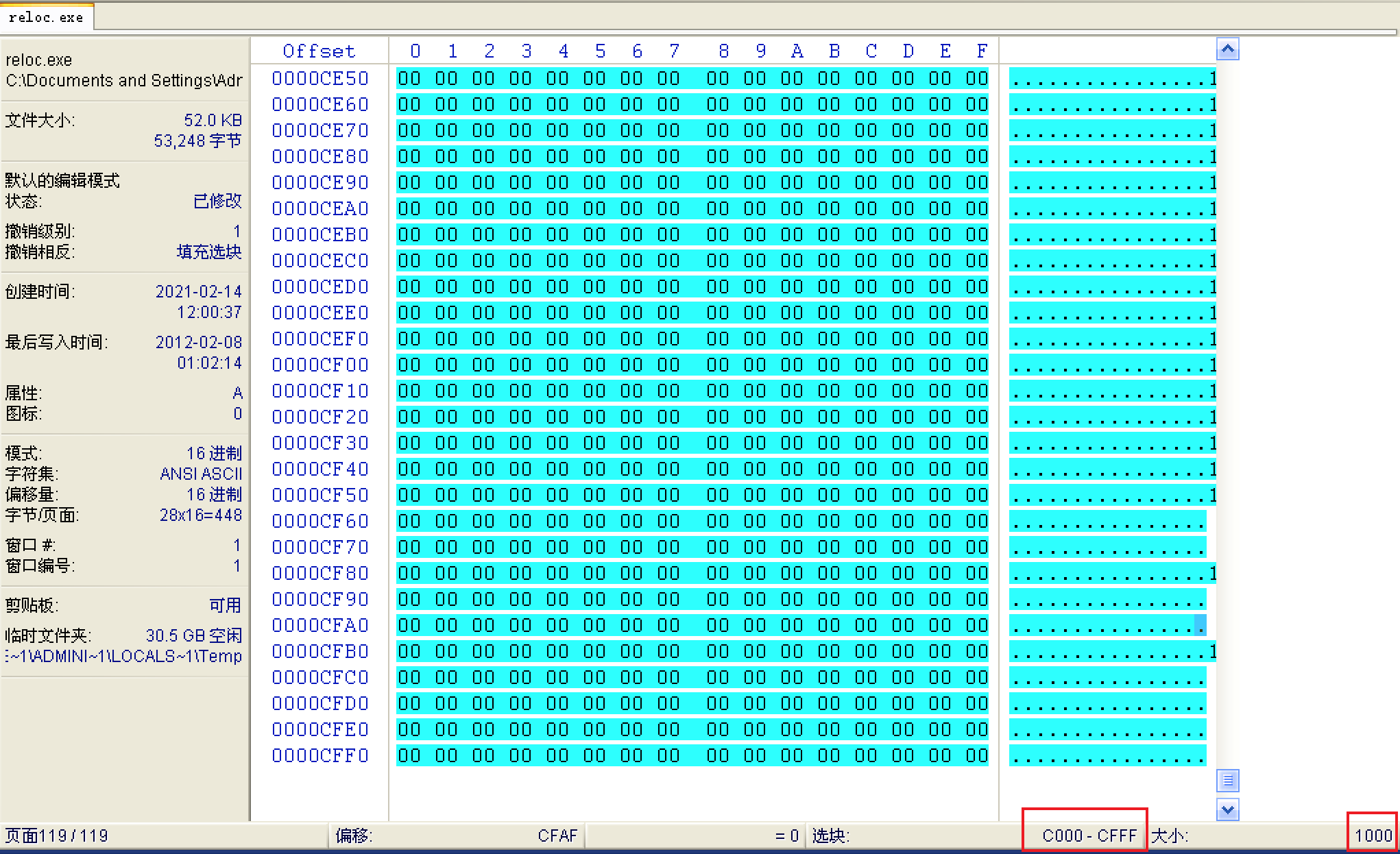Image resolution: width=1400 pixels, height=854 pixels.
Task: Click the first hex byte of row 0000CF00
Action: [x=409, y=365]
